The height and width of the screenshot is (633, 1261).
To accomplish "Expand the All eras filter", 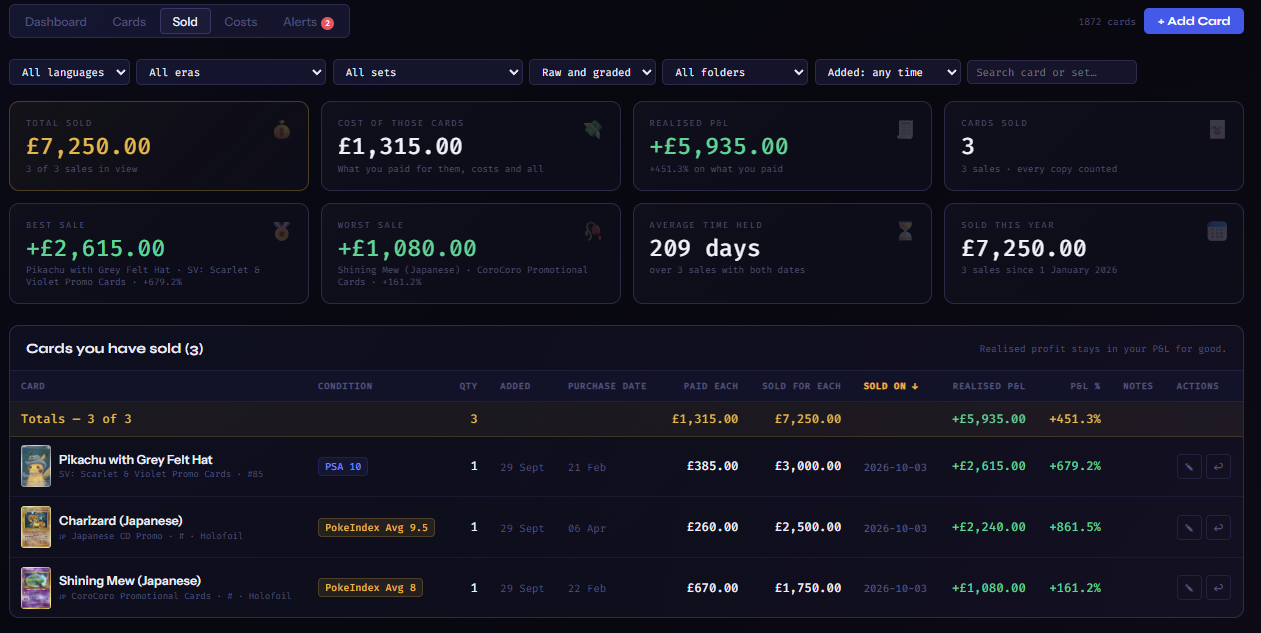I will 231,72.
